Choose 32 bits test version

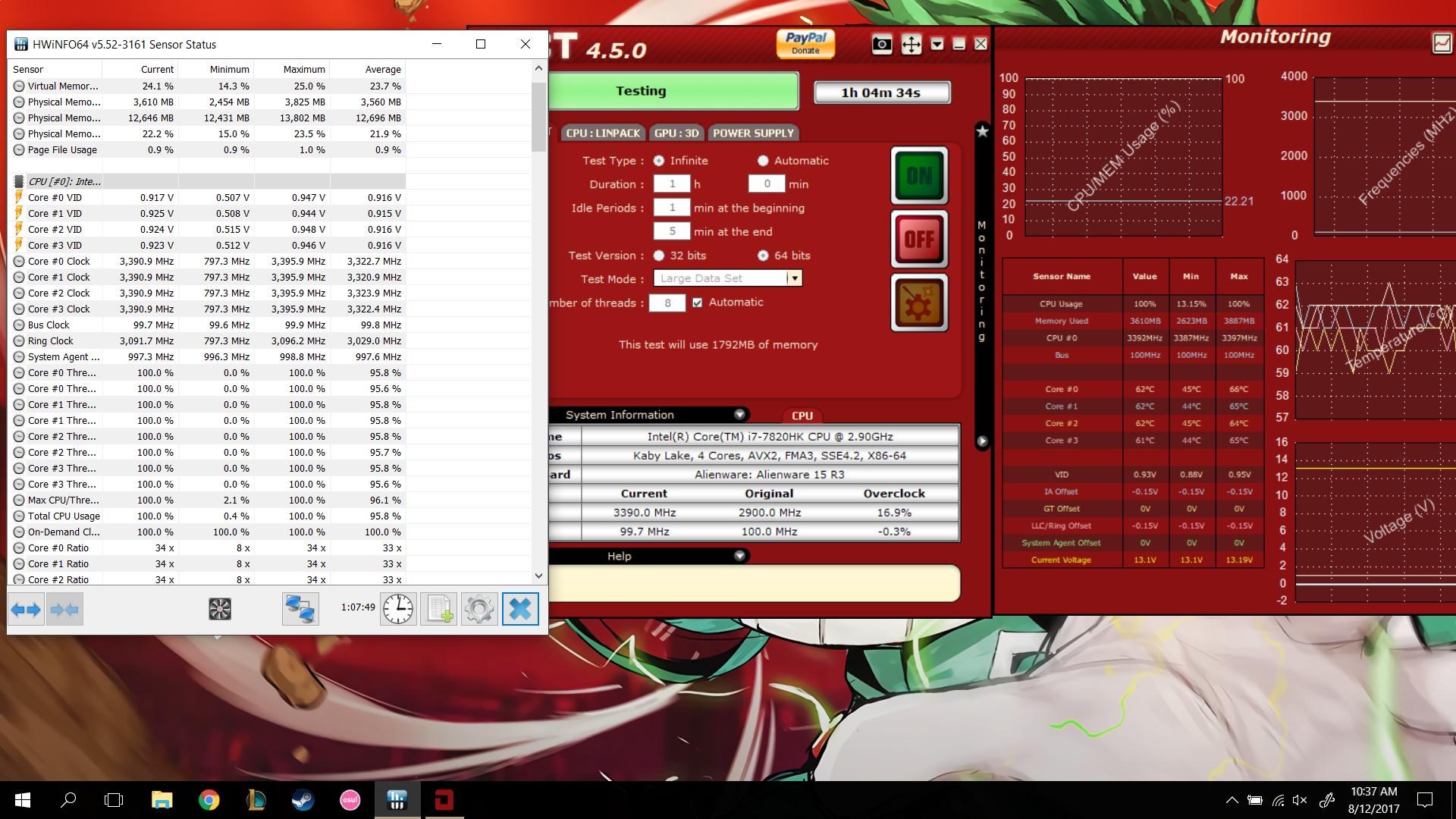click(658, 256)
